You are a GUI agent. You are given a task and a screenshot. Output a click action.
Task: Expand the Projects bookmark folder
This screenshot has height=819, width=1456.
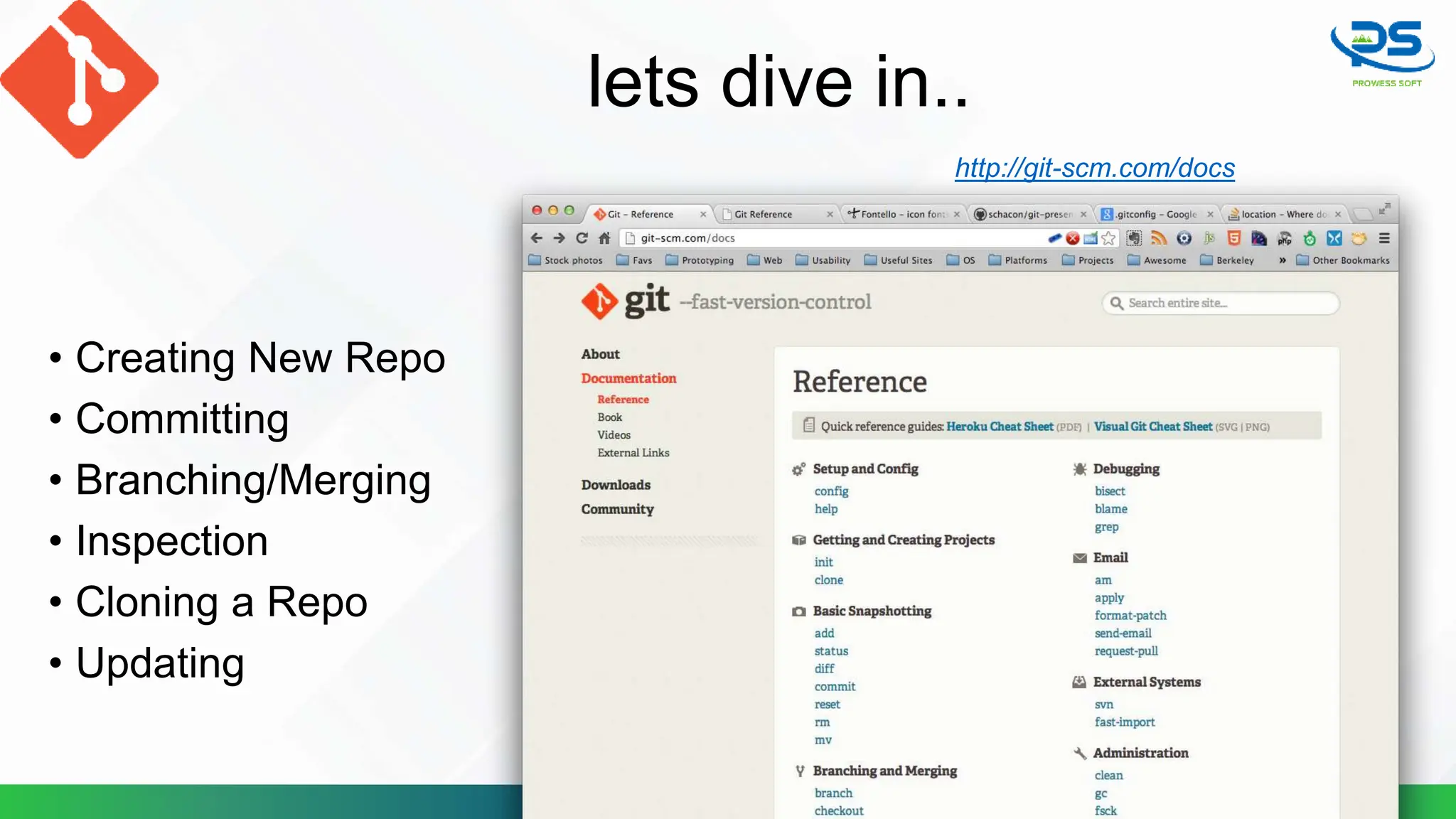point(1088,260)
